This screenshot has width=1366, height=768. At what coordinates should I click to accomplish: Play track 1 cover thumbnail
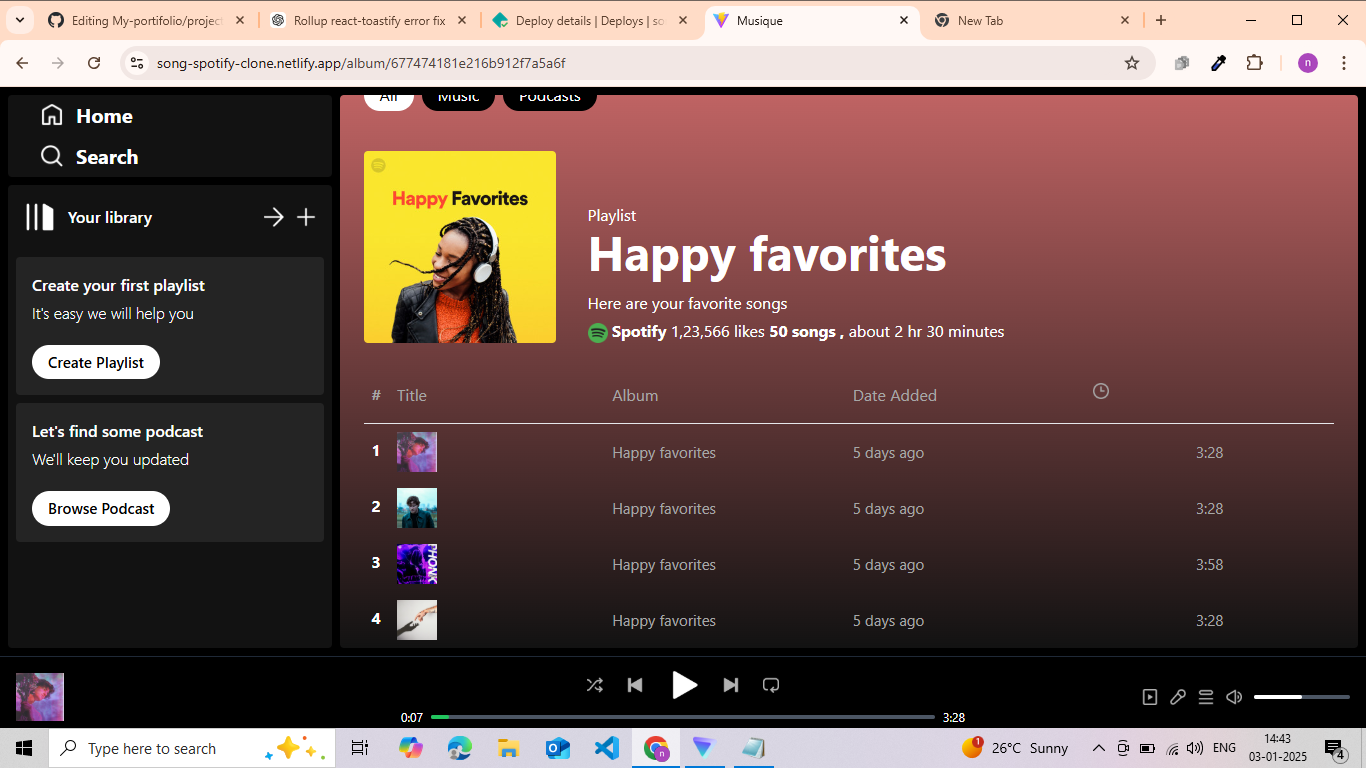pyautogui.click(x=417, y=452)
